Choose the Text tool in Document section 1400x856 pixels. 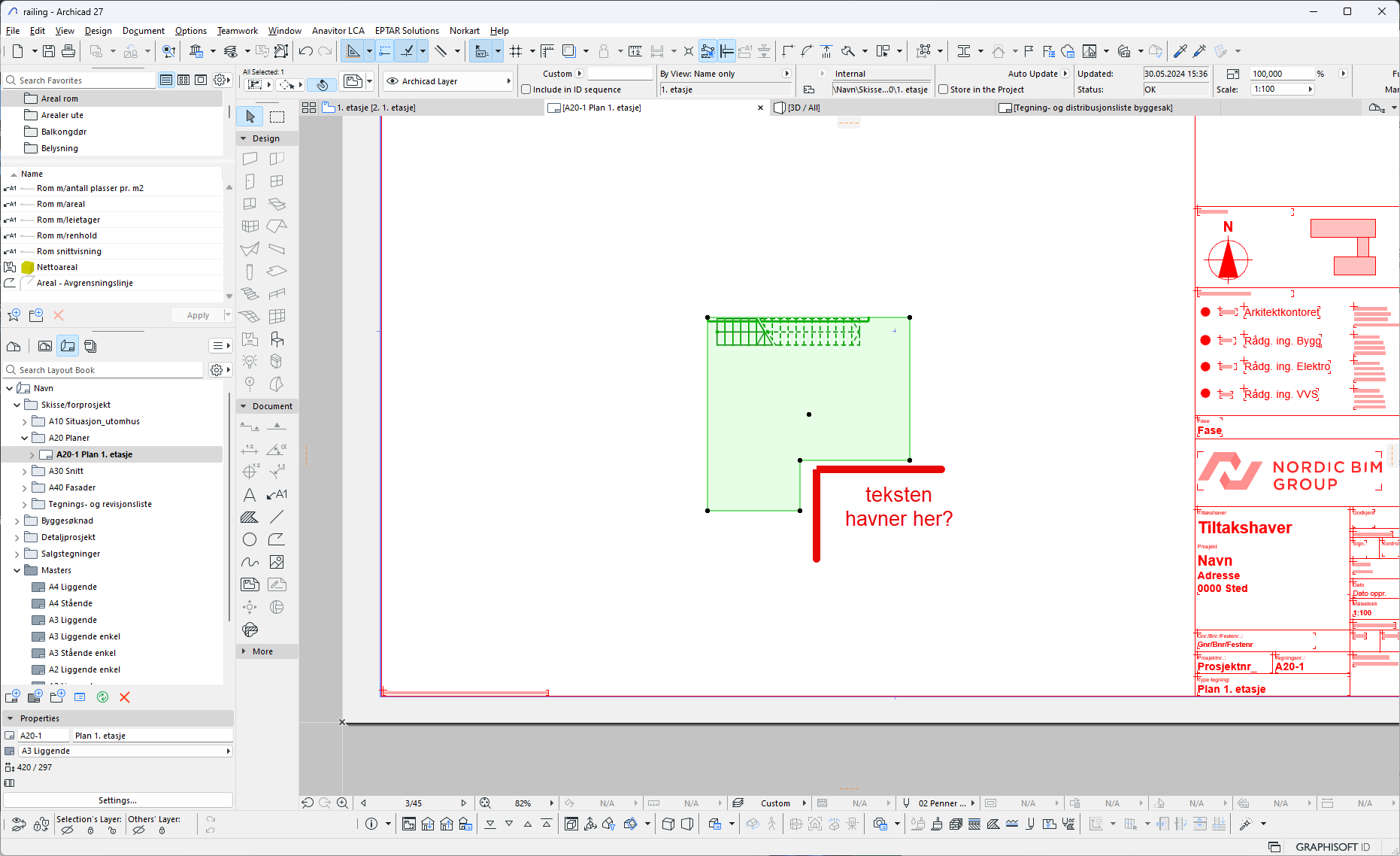pyautogui.click(x=250, y=495)
